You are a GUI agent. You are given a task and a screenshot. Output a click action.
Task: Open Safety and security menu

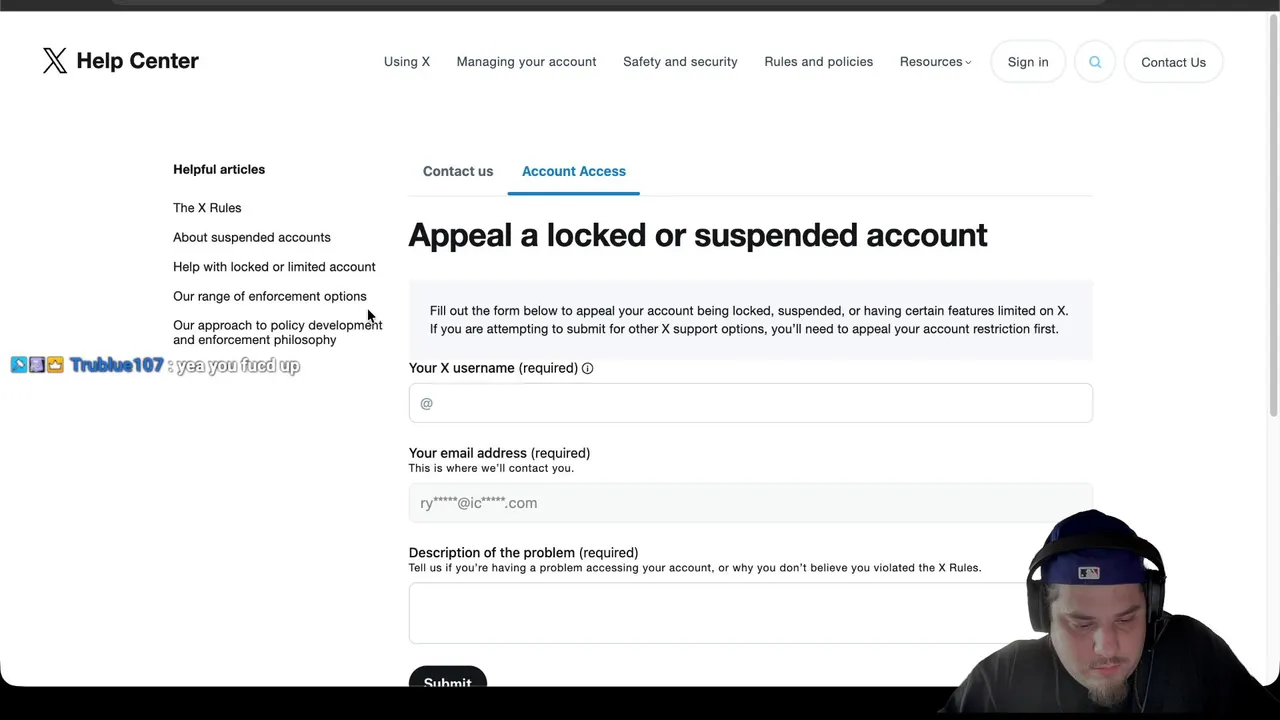click(680, 62)
